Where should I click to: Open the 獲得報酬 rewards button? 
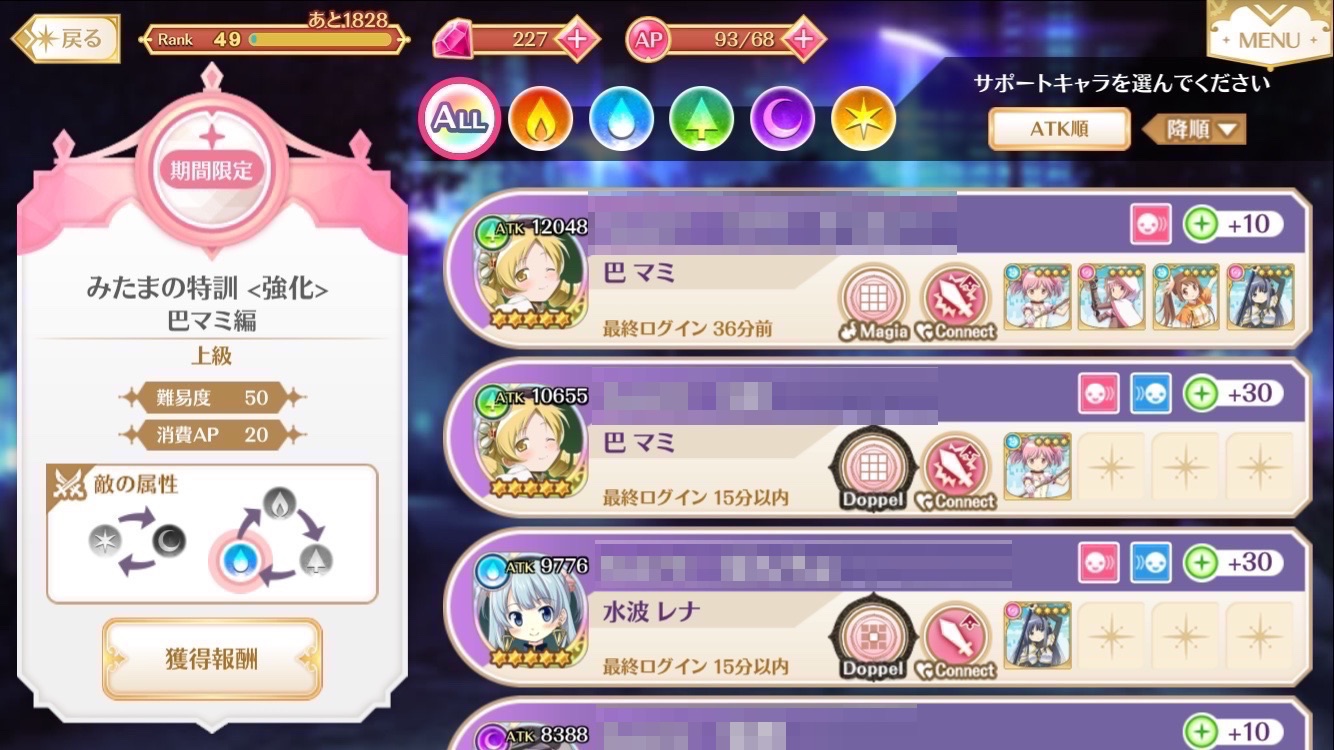(212, 659)
